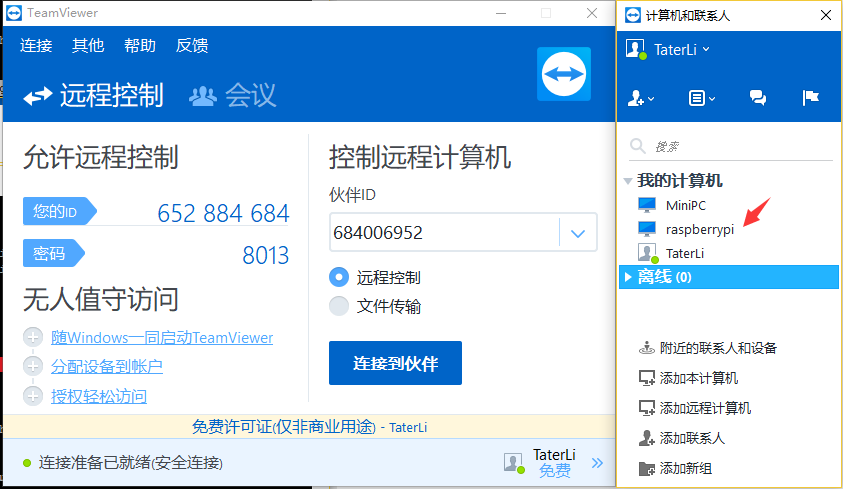Click 添加本计算机
843x489 pixels.
pyautogui.click(x=698, y=378)
